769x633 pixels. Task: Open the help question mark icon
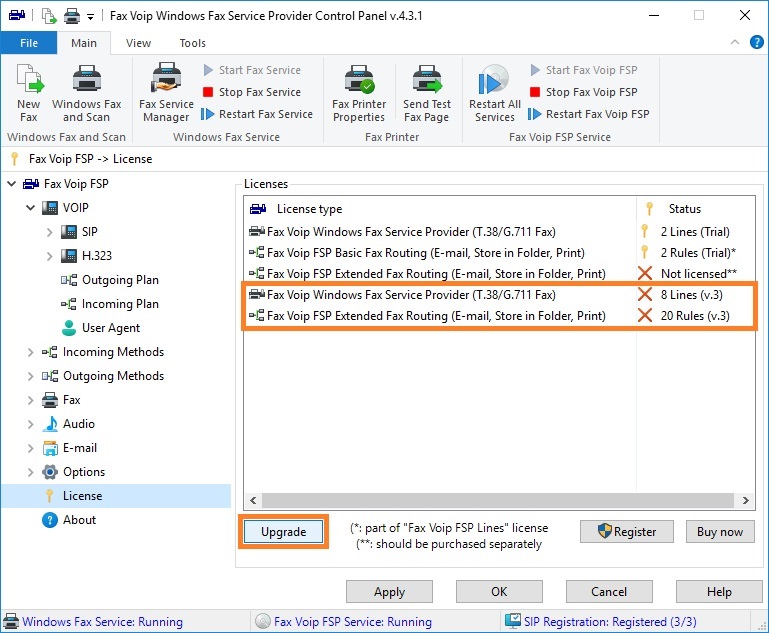[x=757, y=42]
